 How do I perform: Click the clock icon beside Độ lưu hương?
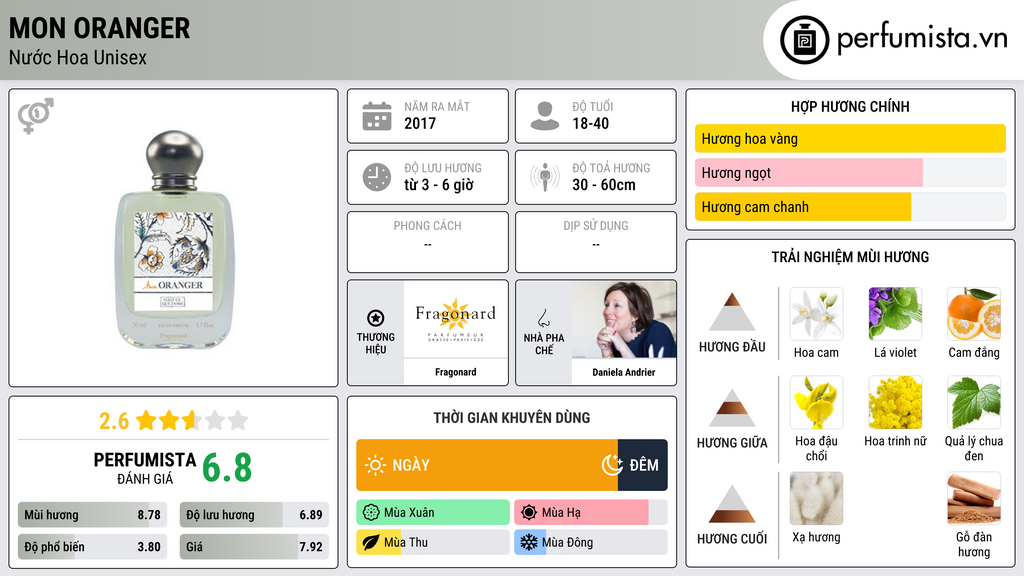377,177
